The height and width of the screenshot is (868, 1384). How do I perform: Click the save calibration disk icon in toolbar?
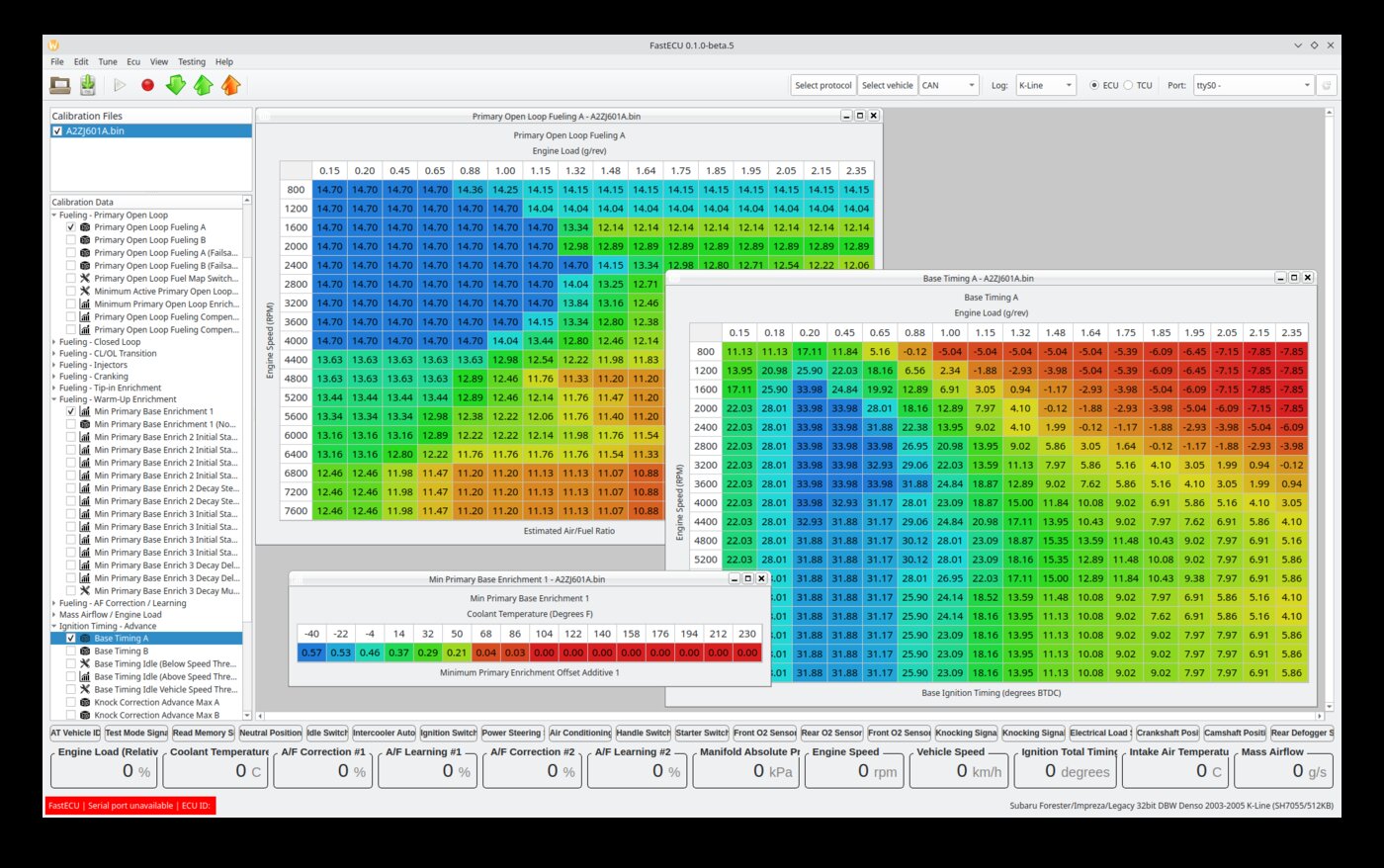[x=88, y=85]
